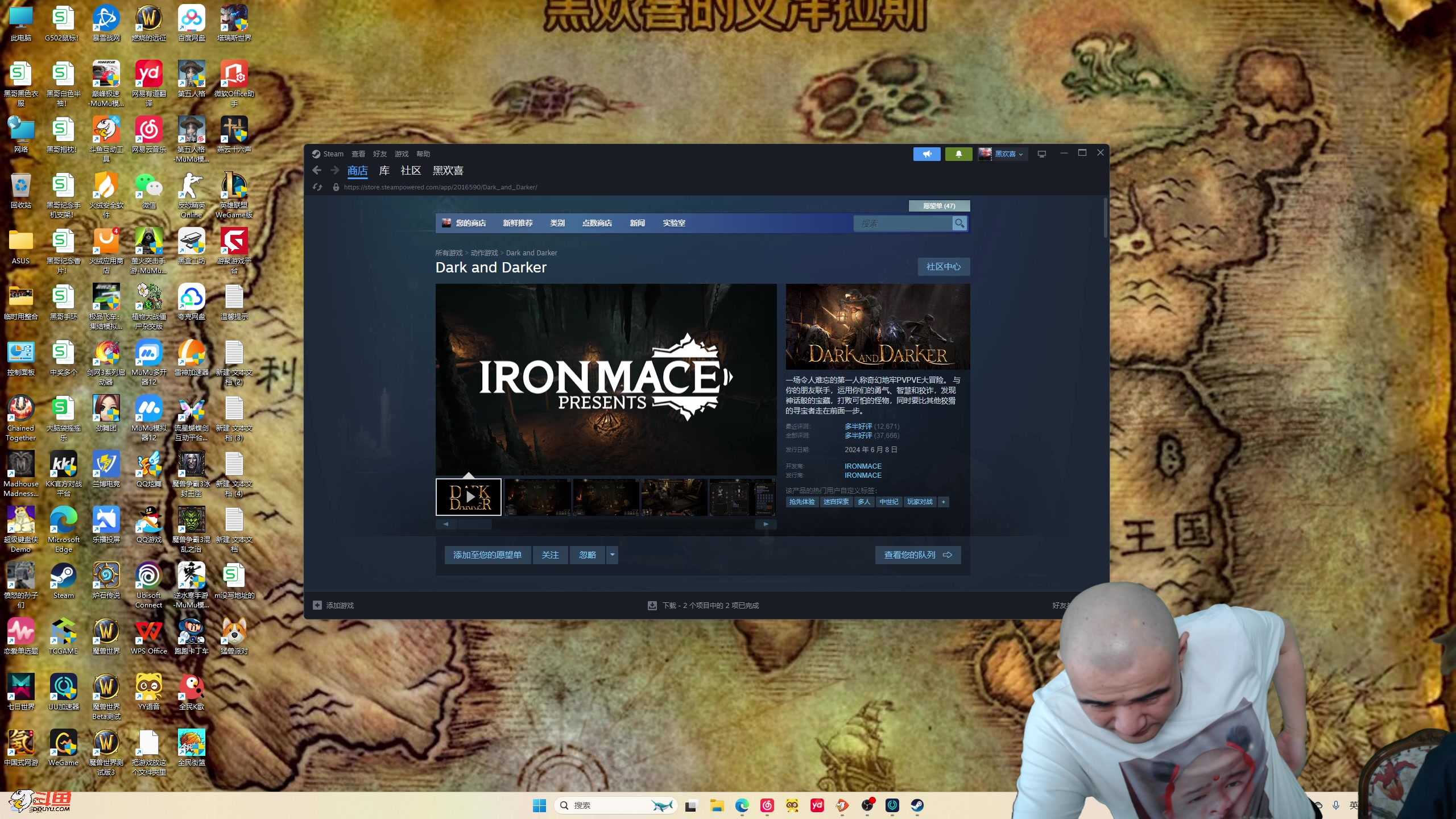The height and width of the screenshot is (819, 1456).
Task: Click the 迷宫探索 tag
Action: [x=836, y=502]
